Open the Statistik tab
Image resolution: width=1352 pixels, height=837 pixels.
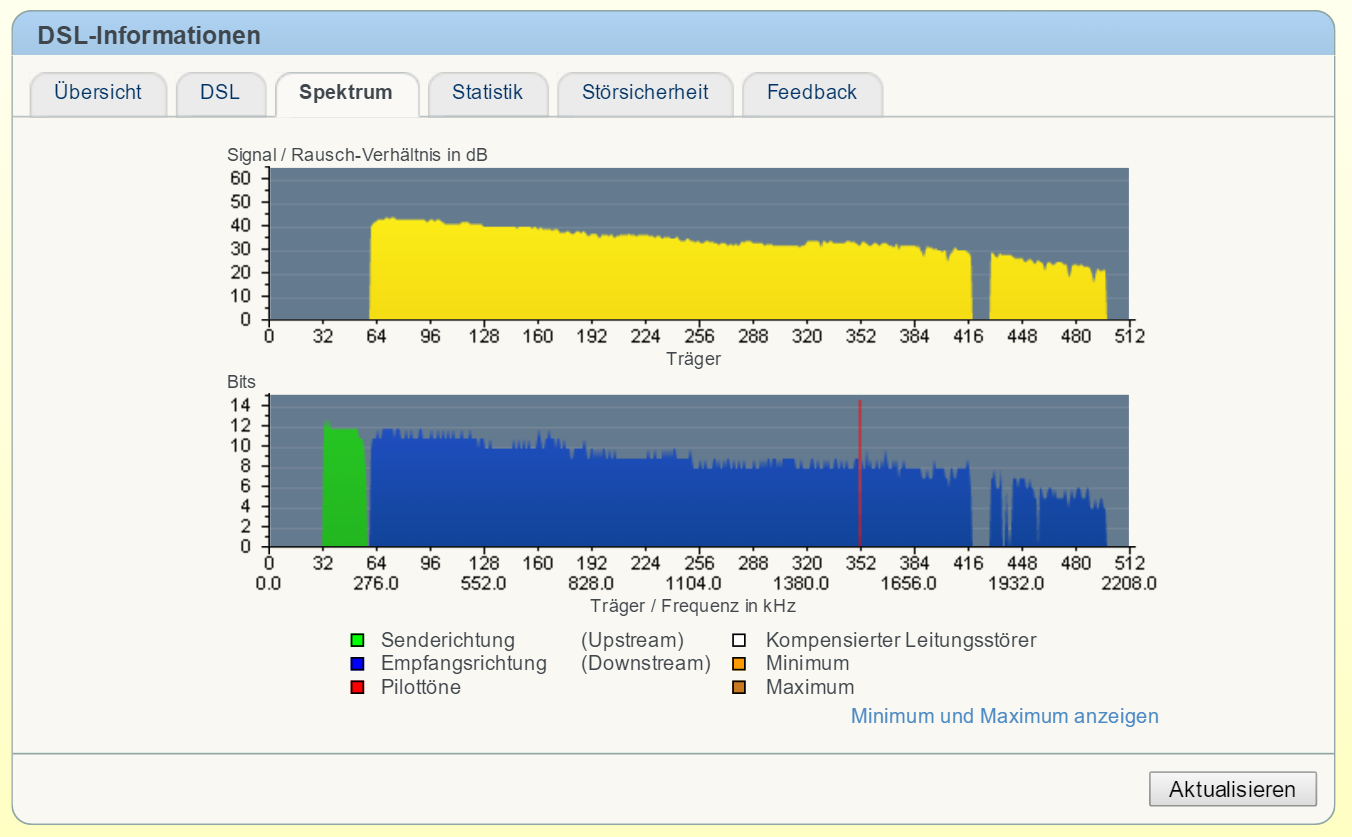tap(487, 93)
